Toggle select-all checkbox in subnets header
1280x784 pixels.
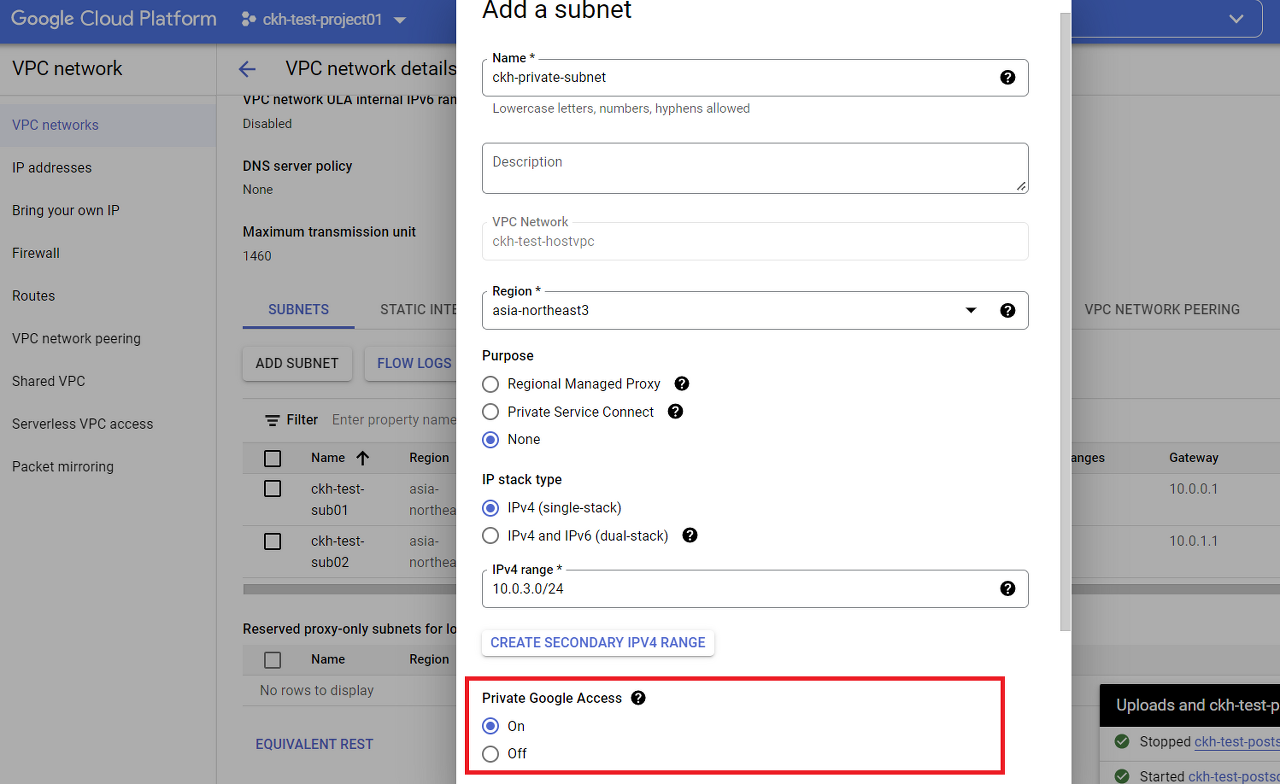coord(272,458)
